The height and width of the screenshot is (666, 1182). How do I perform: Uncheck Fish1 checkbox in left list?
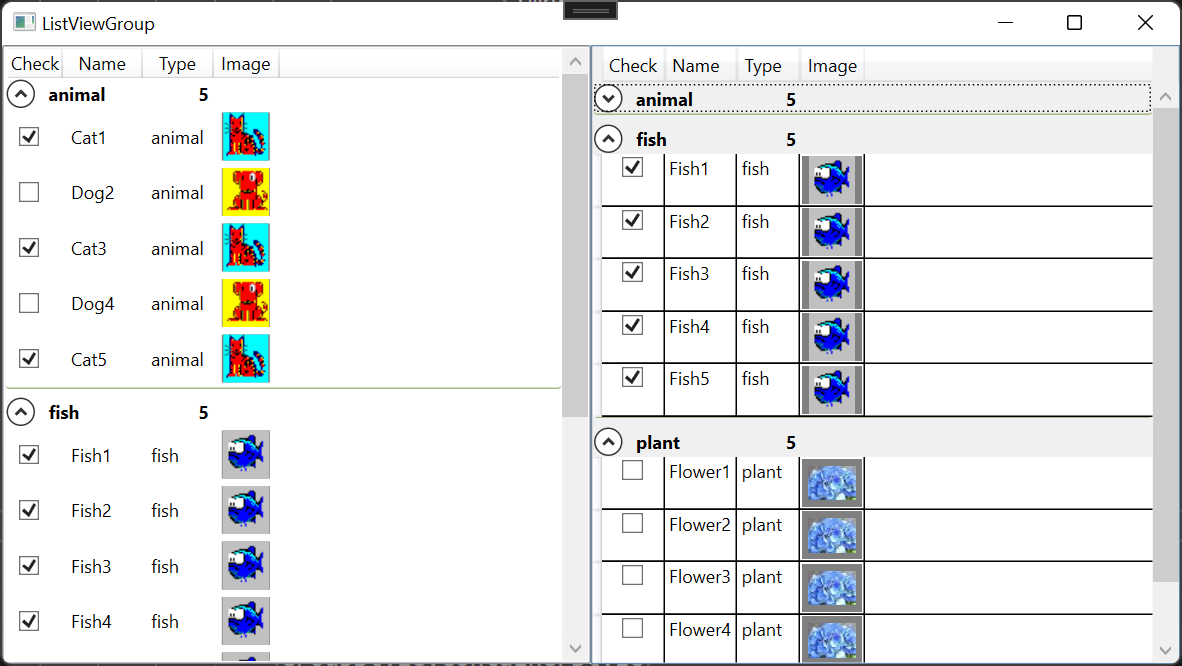click(x=29, y=455)
